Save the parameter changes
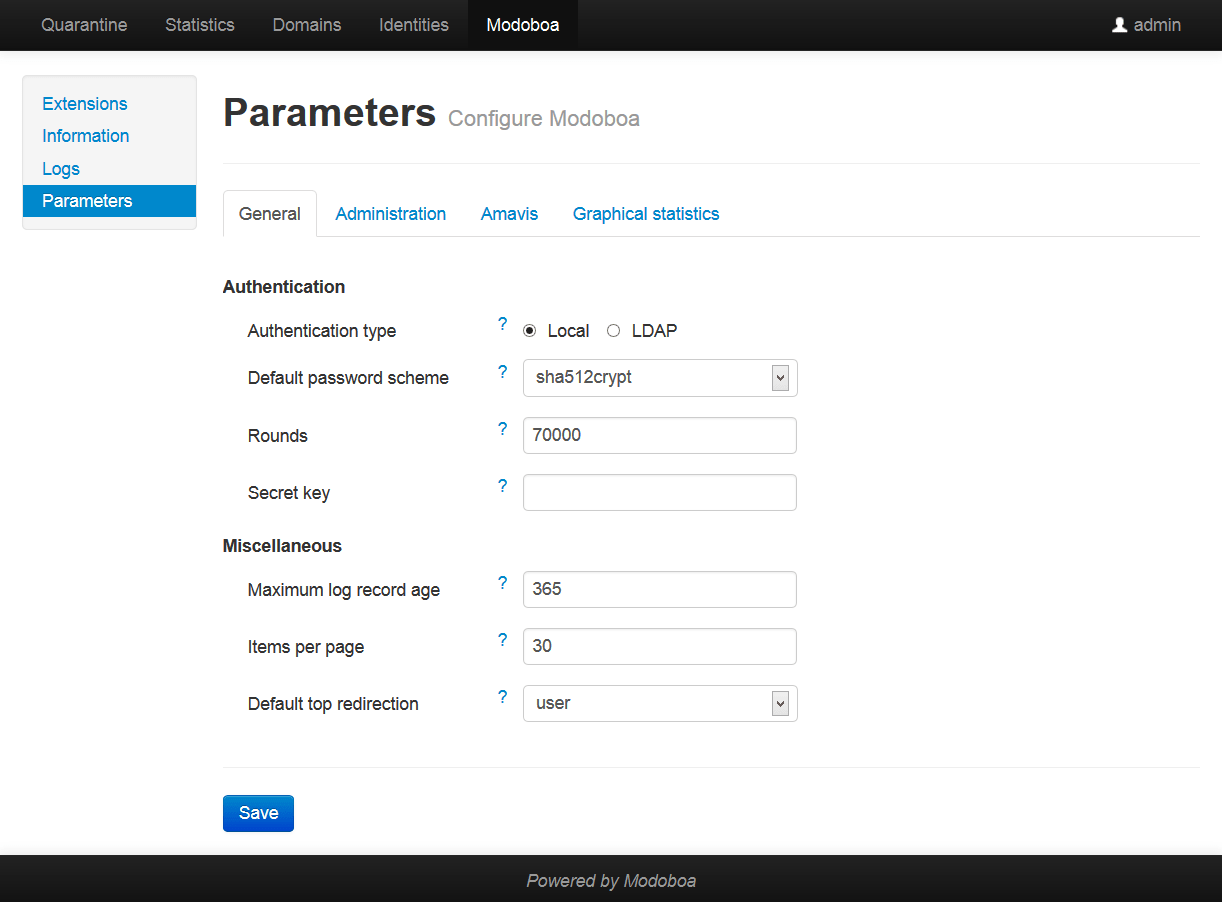 (x=258, y=813)
